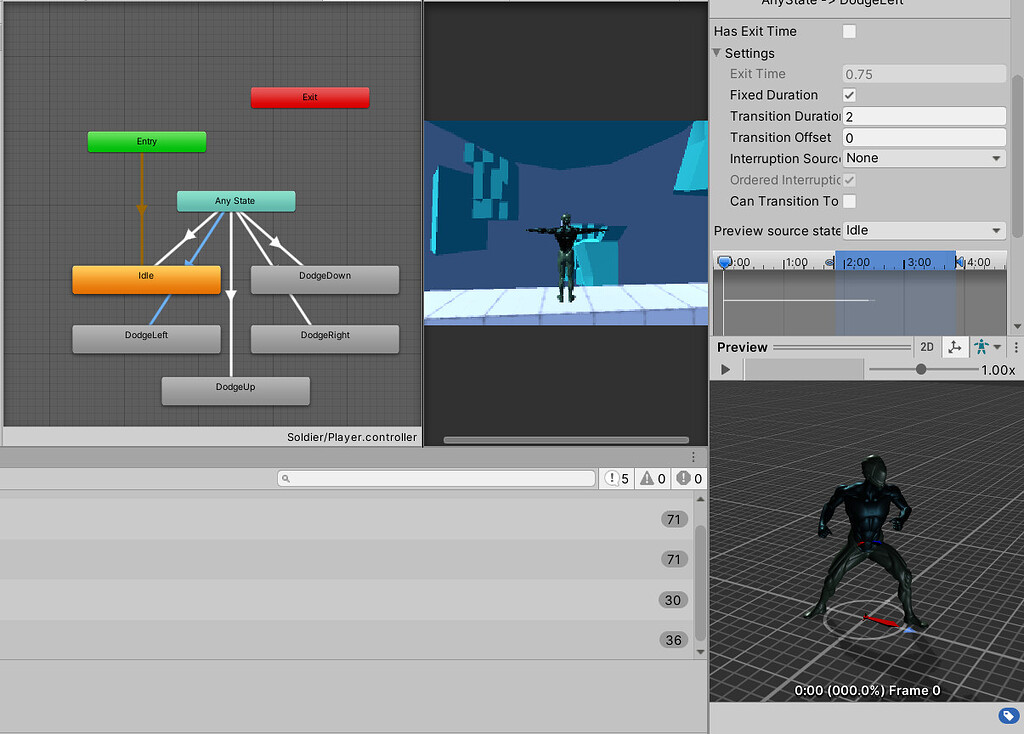
Task: Open the Preview panel three-dot options menu
Action: [x=1016, y=347]
